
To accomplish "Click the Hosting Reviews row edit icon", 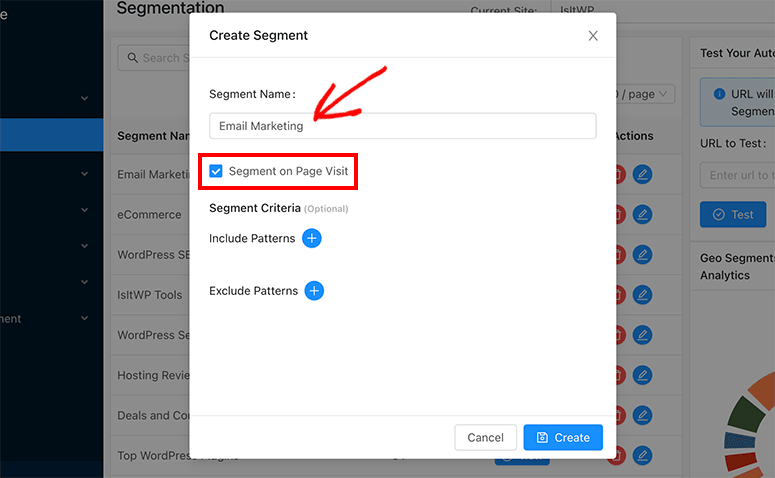I will click(642, 375).
